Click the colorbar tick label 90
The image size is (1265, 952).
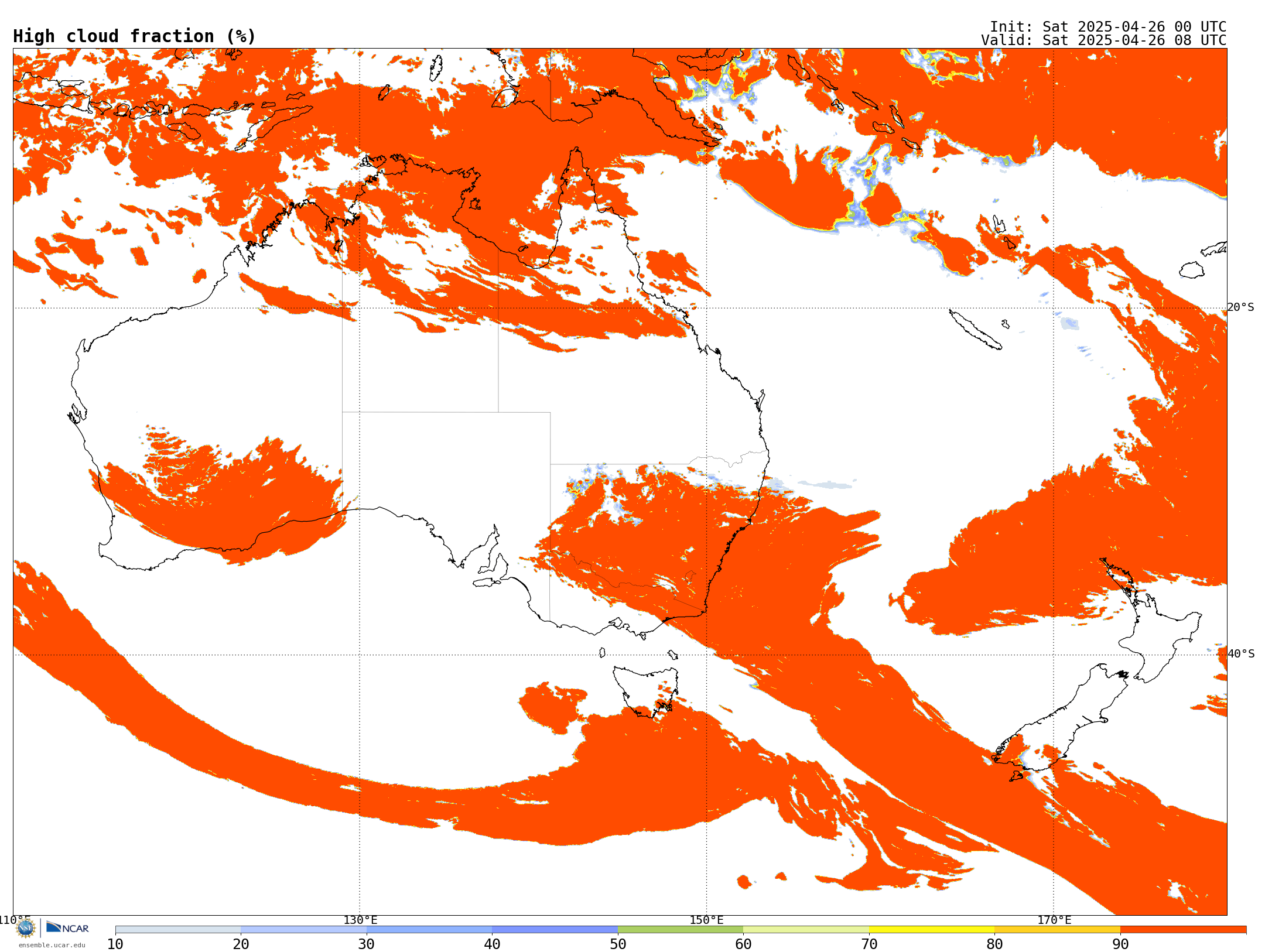(x=1120, y=944)
